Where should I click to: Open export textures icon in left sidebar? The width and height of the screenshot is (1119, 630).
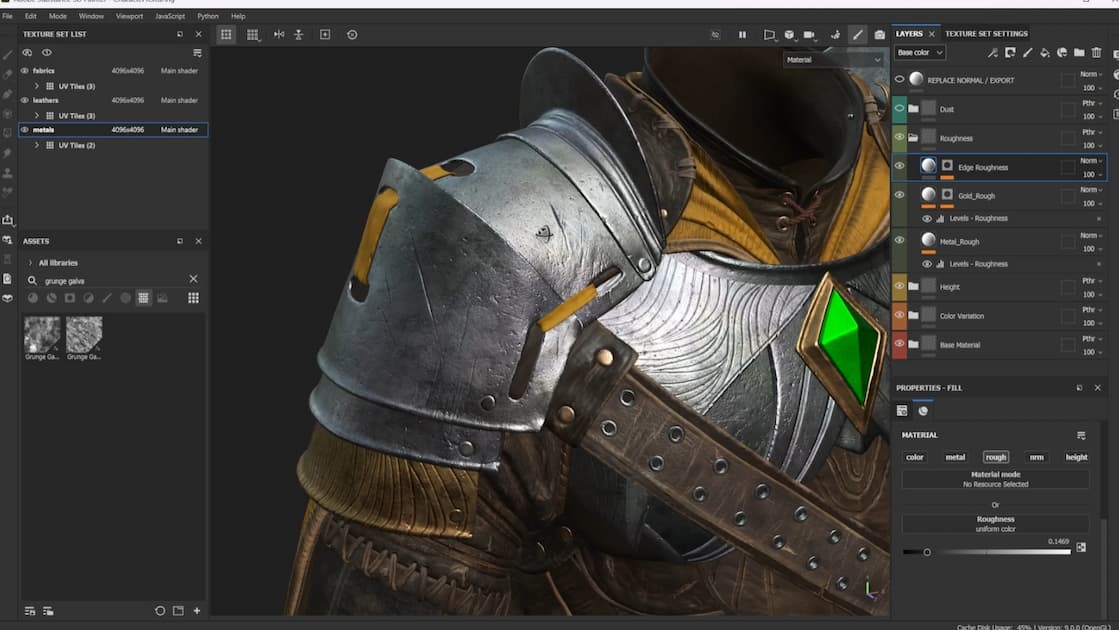pyautogui.click(x=8, y=220)
